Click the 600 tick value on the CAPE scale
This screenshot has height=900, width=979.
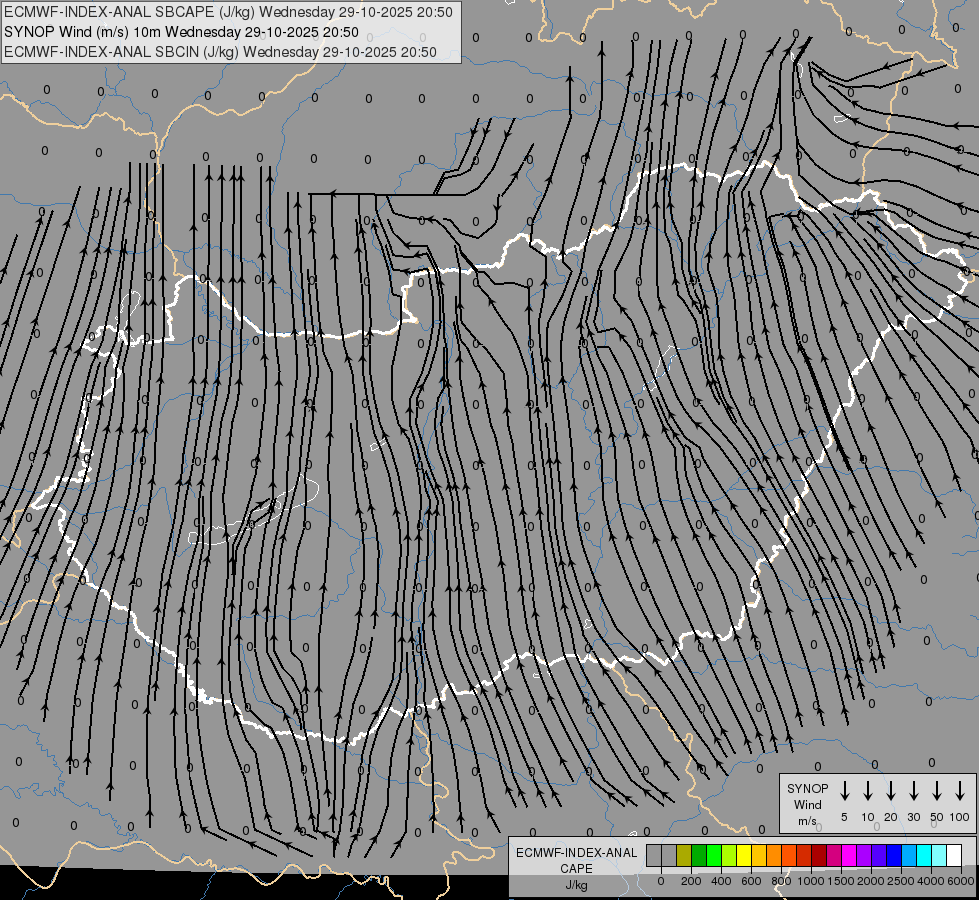[751, 881]
